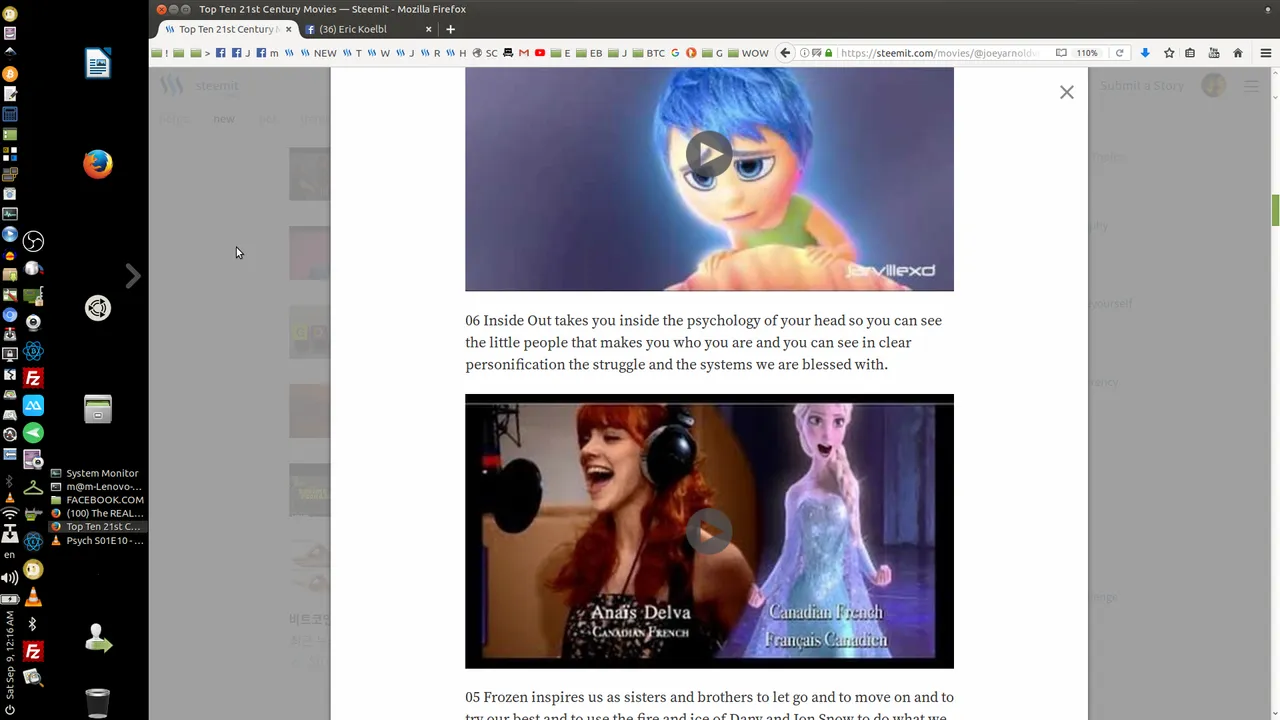
Task: Reset the 110% zoom level
Action: 1087,53
